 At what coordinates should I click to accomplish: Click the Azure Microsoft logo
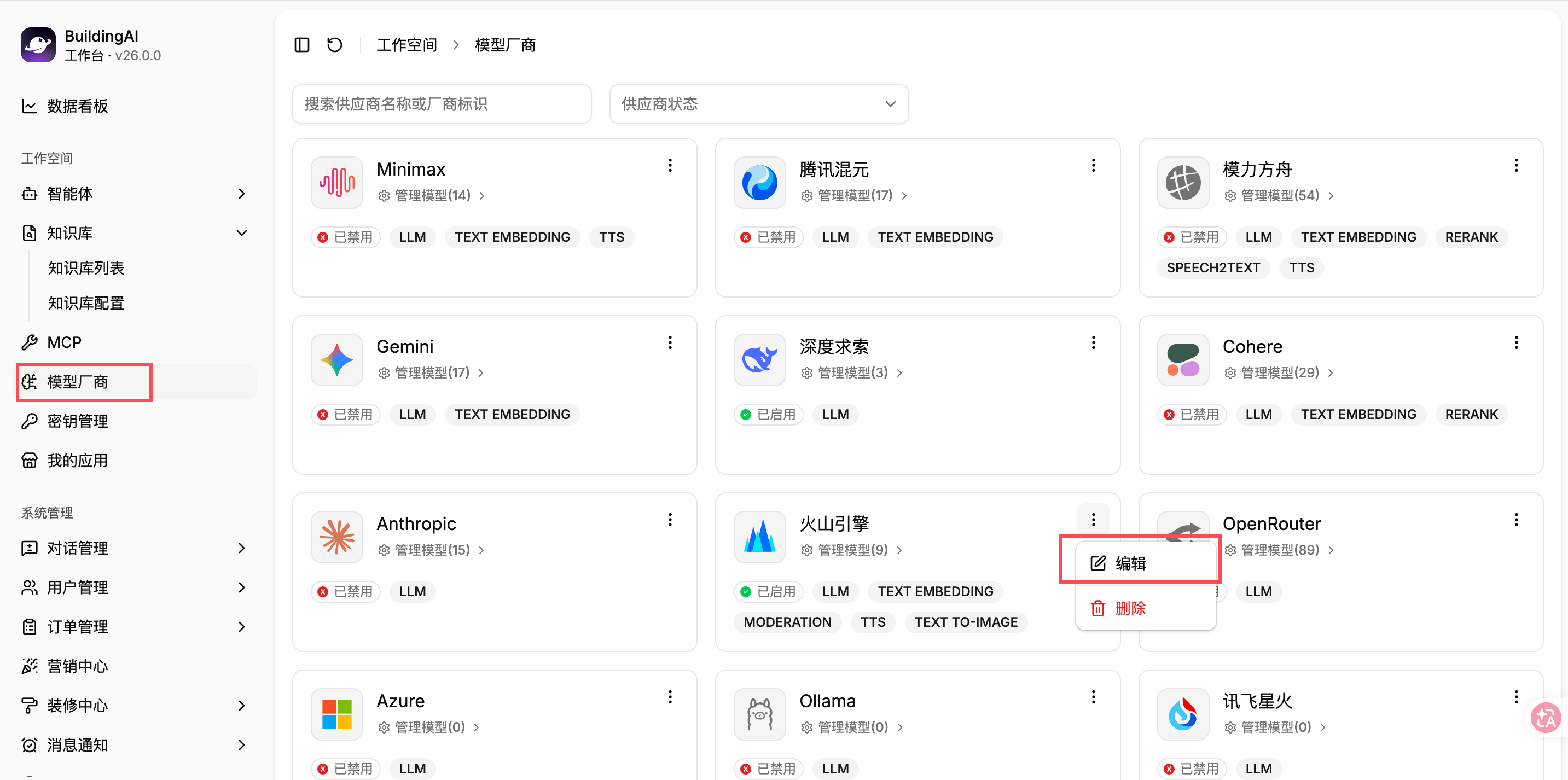[337, 714]
